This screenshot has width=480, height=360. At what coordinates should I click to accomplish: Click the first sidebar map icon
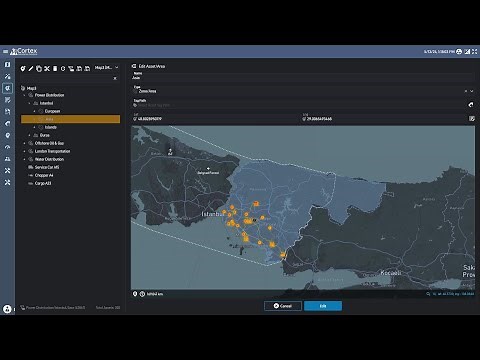click(7, 64)
